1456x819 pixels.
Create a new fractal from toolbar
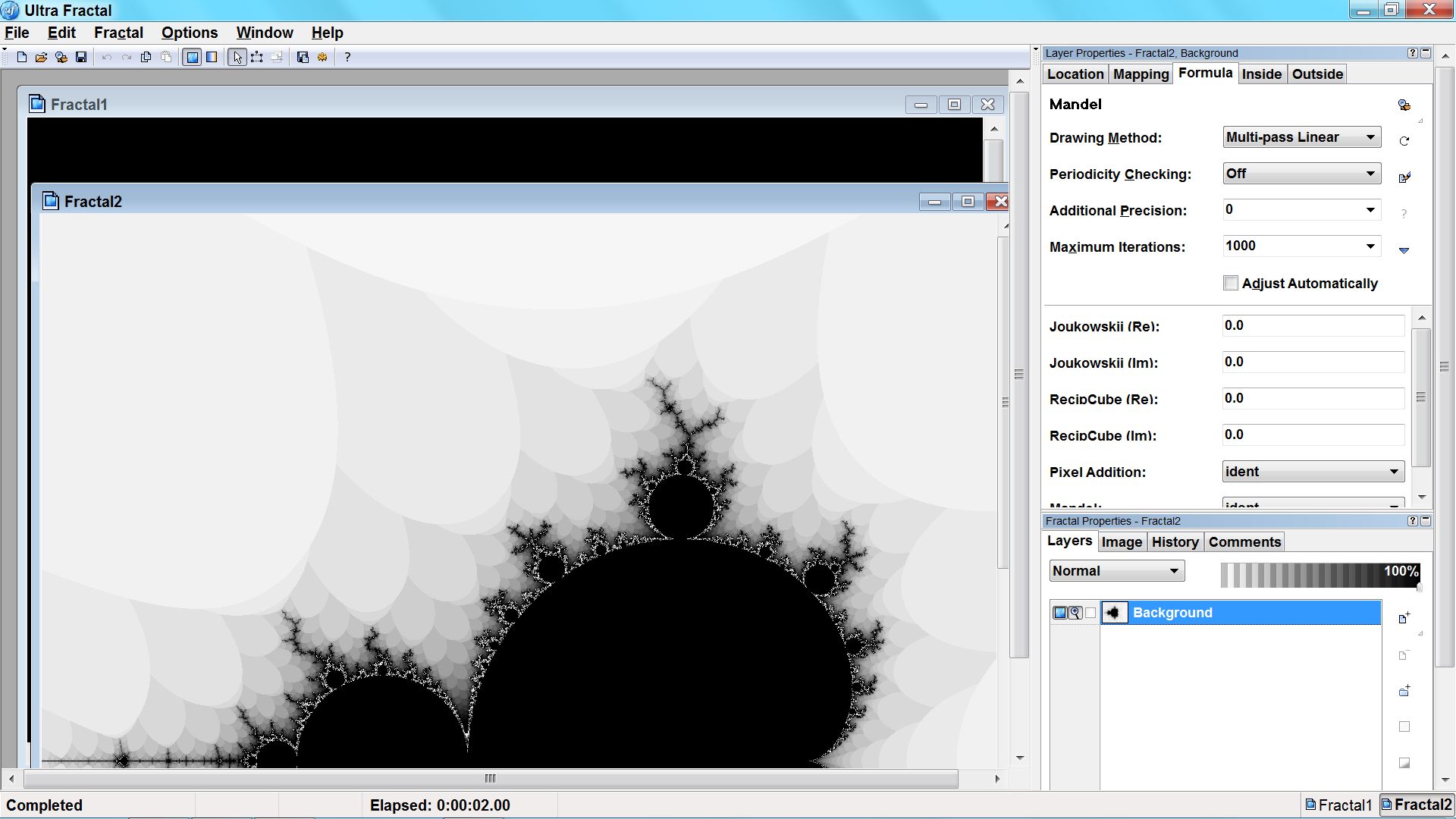[x=22, y=57]
